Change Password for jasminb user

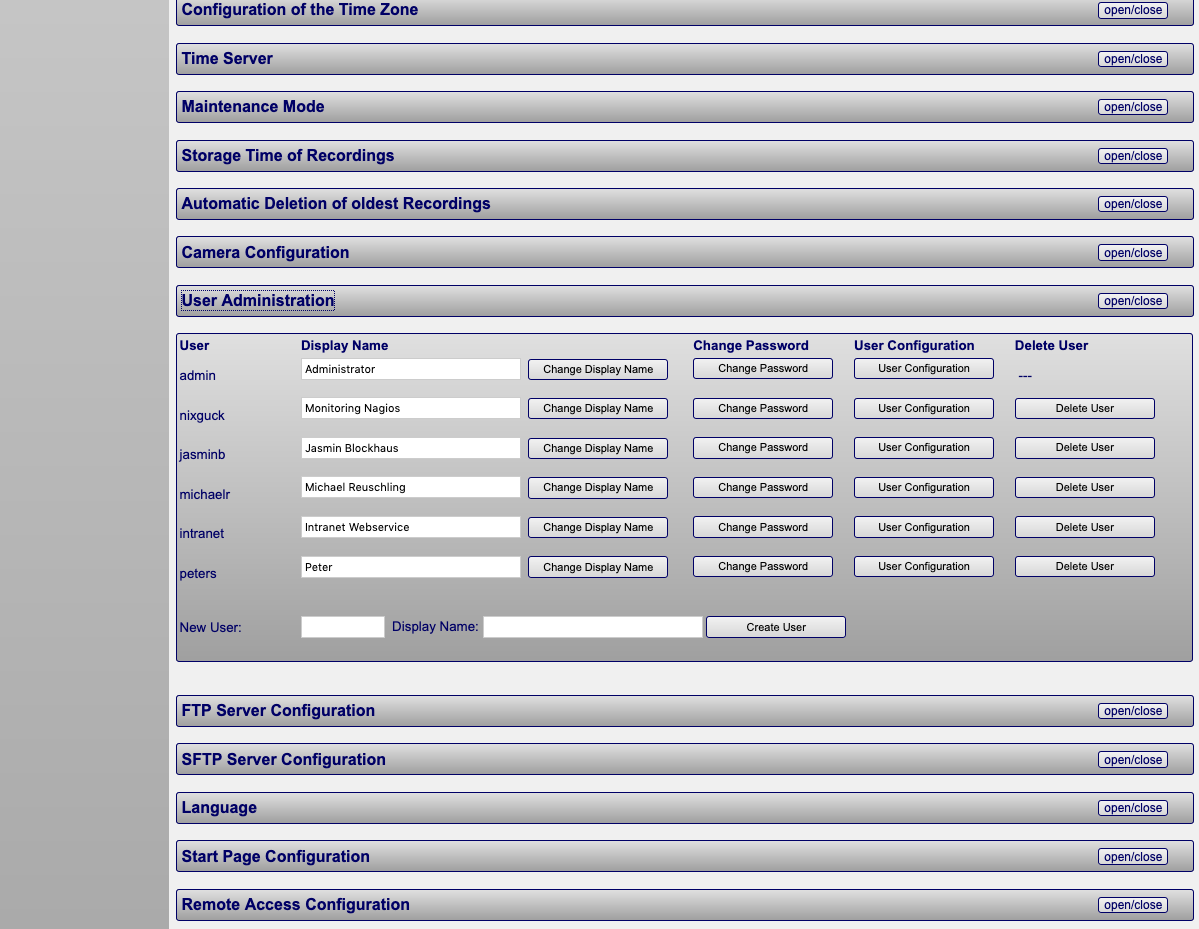(762, 447)
